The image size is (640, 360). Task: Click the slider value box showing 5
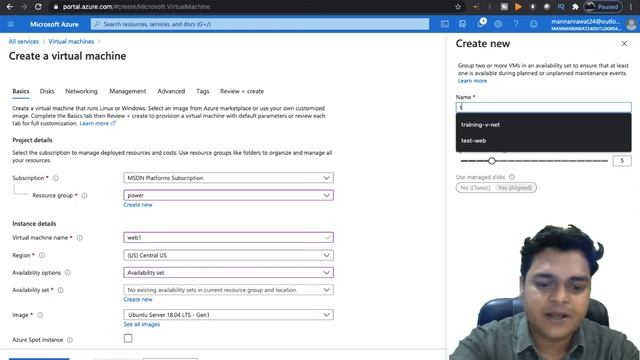click(622, 161)
